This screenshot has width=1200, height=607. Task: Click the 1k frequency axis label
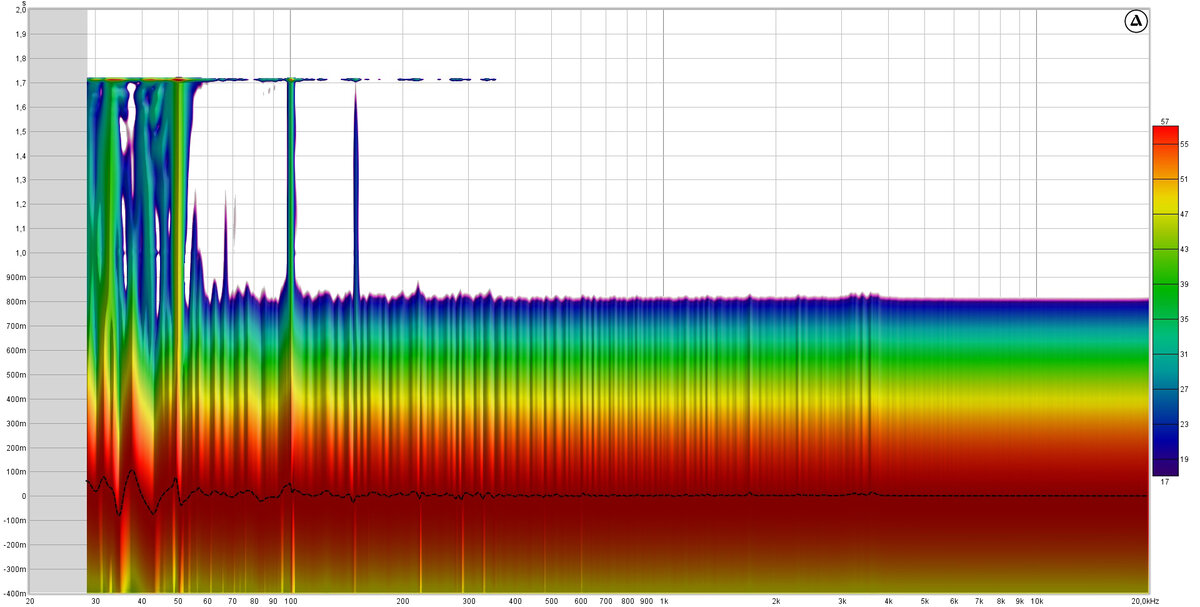pos(663,601)
